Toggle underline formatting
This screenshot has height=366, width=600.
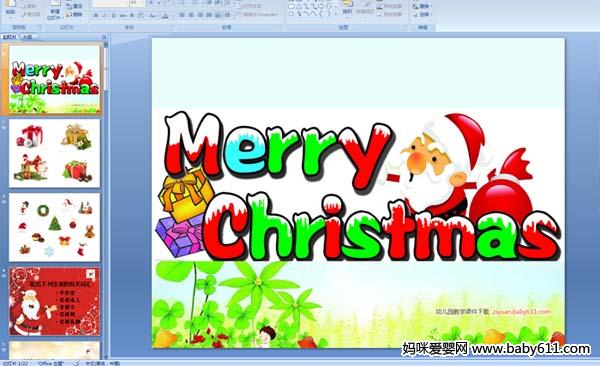(113, 15)
